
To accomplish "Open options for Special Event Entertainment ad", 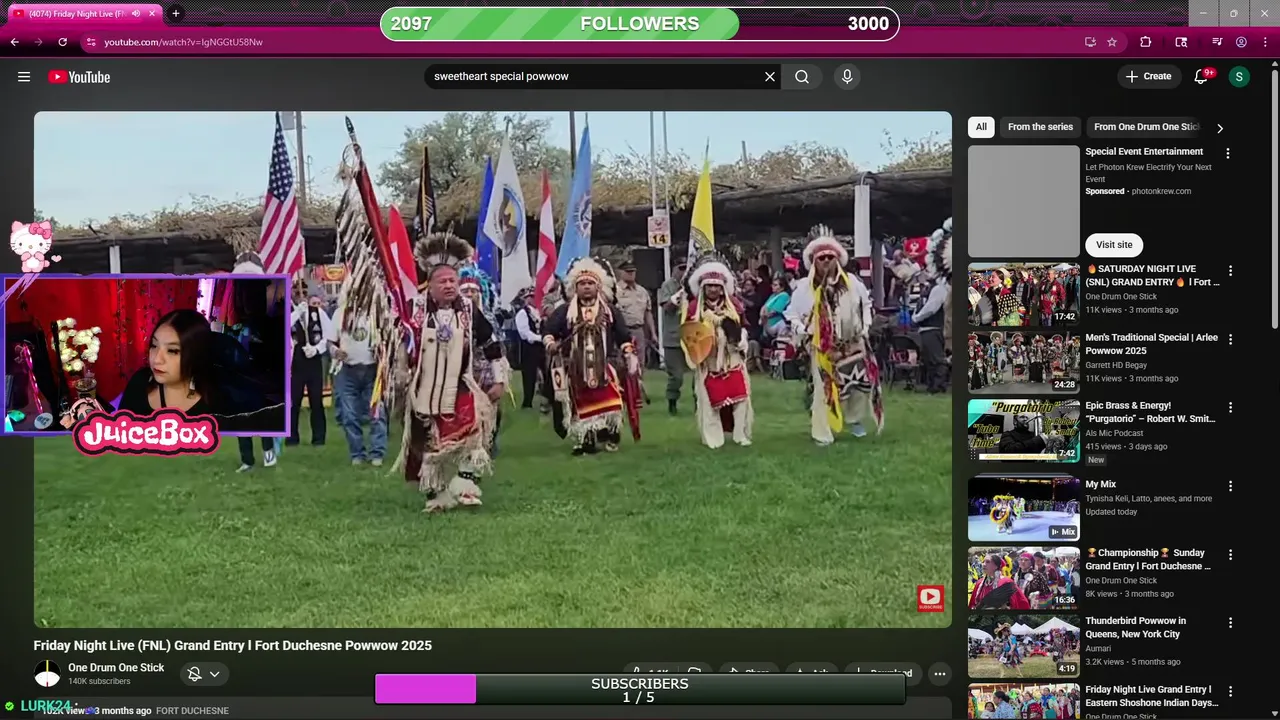I will [x=1228, y=154].
